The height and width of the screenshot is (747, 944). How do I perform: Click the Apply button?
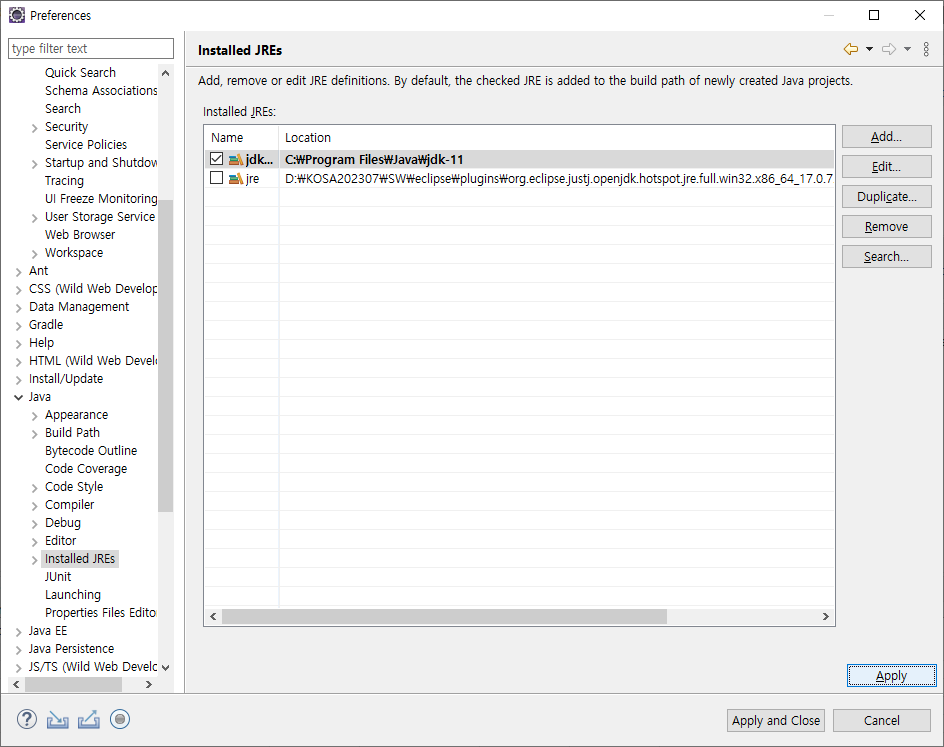click(x=892, y=676)
